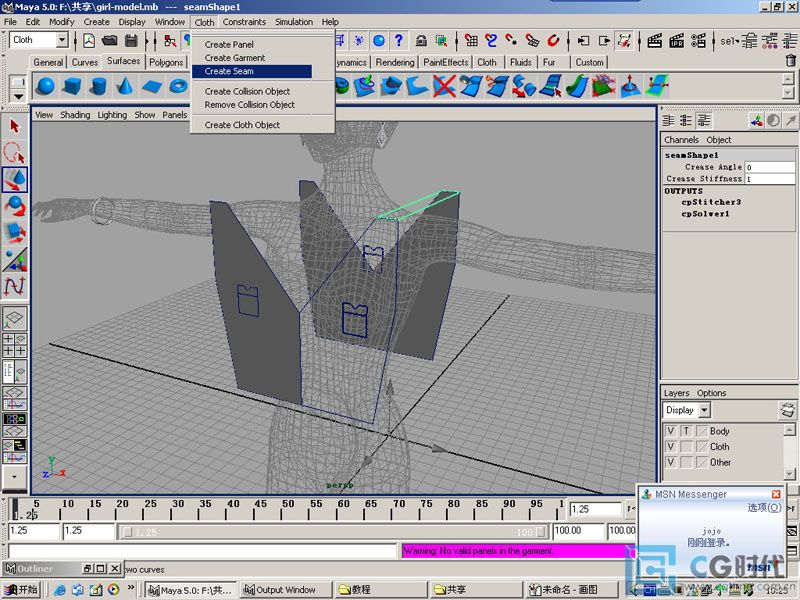Open the Display layer type dropdown
Viewport: 800px width, 600px height.
(x=704, y=410)
